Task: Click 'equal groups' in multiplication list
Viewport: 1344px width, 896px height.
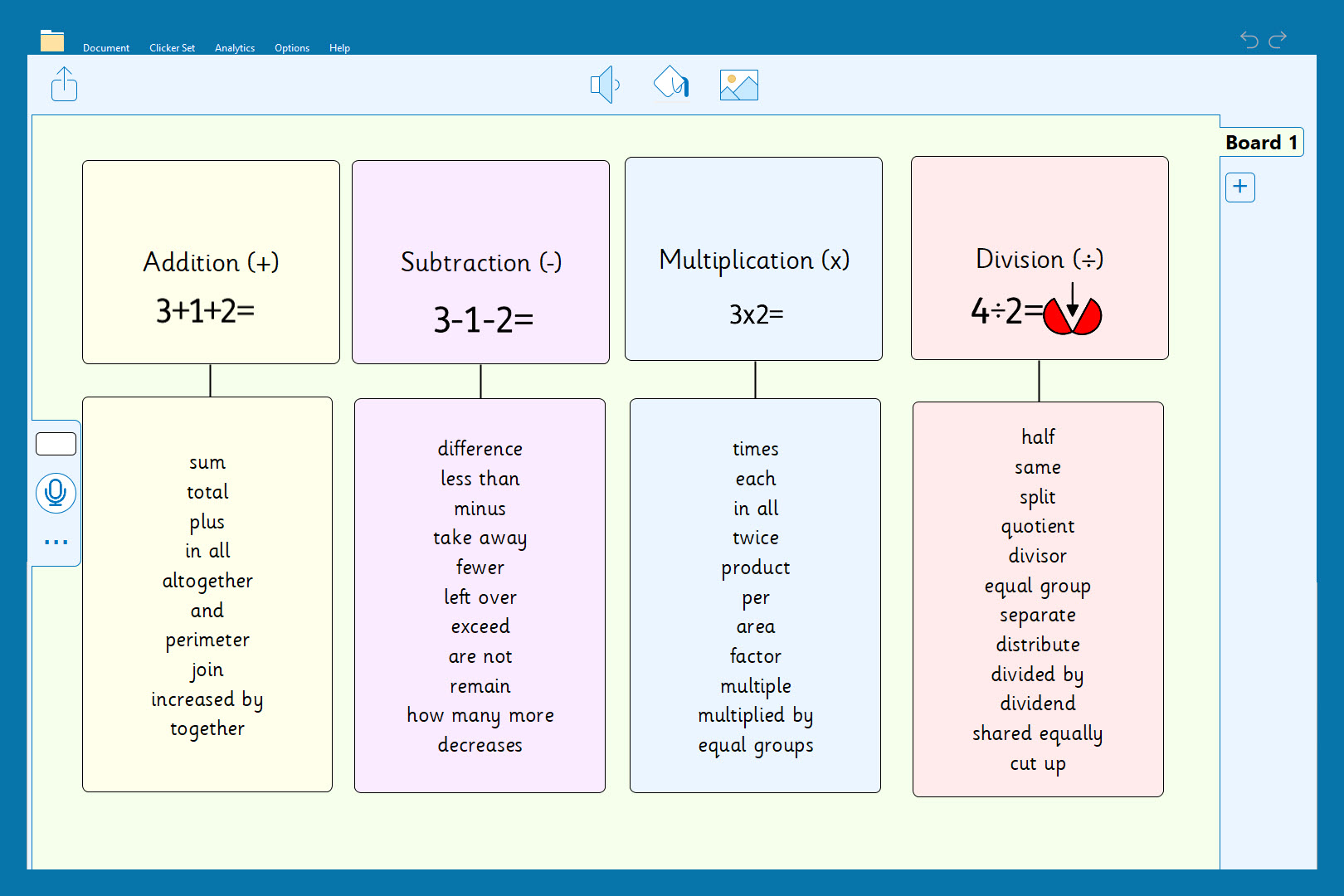Action: pyautogui.click(x=756, y=746)
